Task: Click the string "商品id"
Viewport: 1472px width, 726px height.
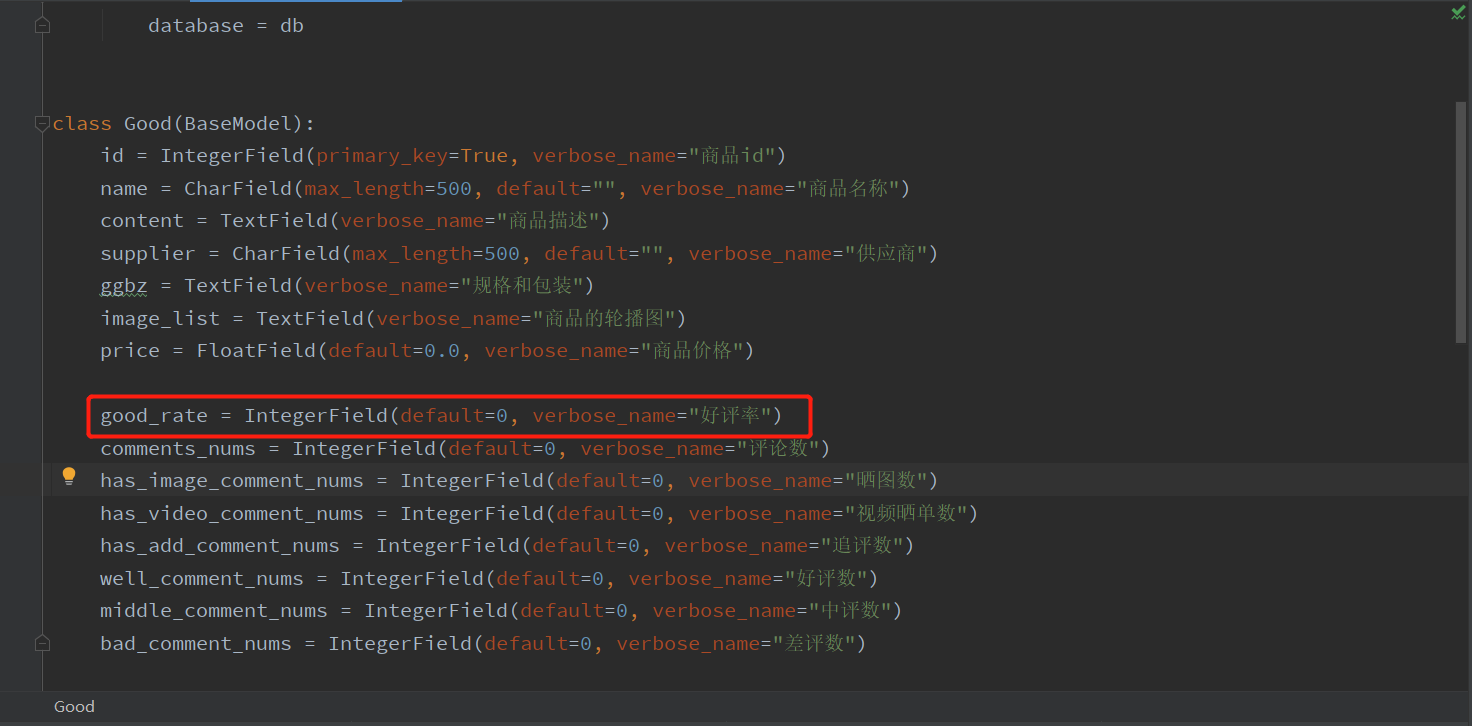Action: click(x=733, y=156)
